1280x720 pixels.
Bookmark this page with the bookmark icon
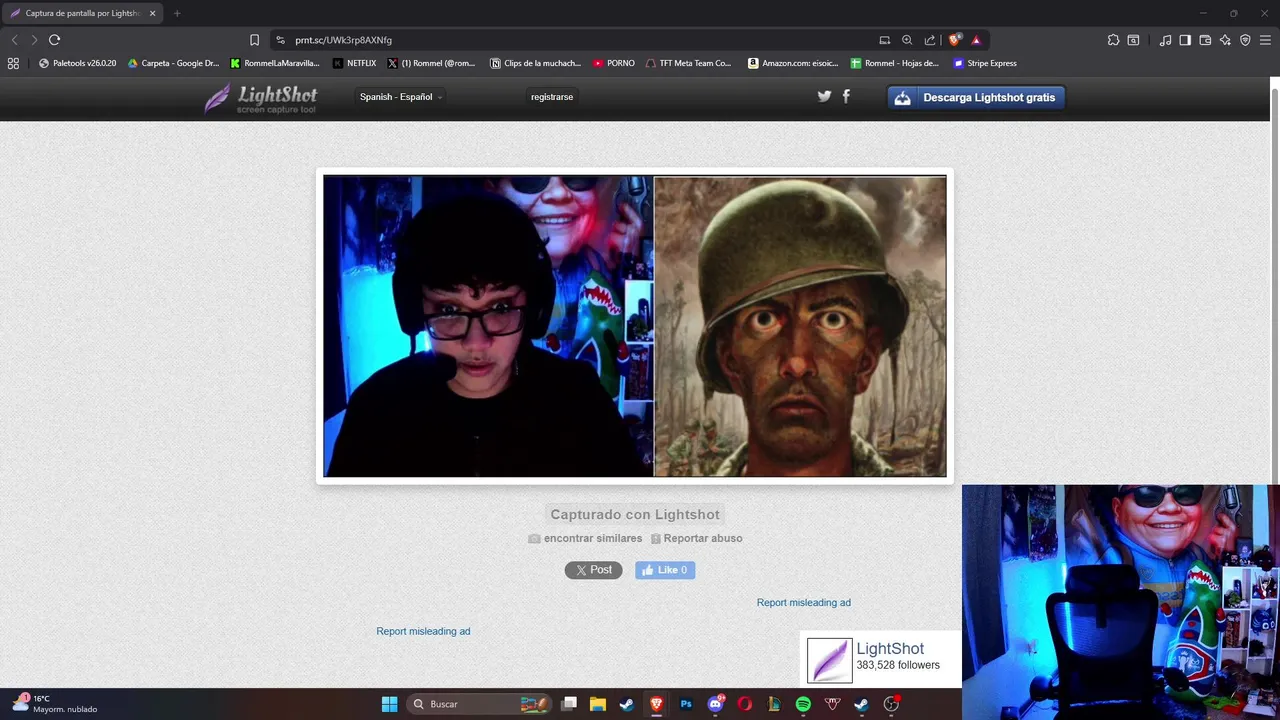(254, 40)
